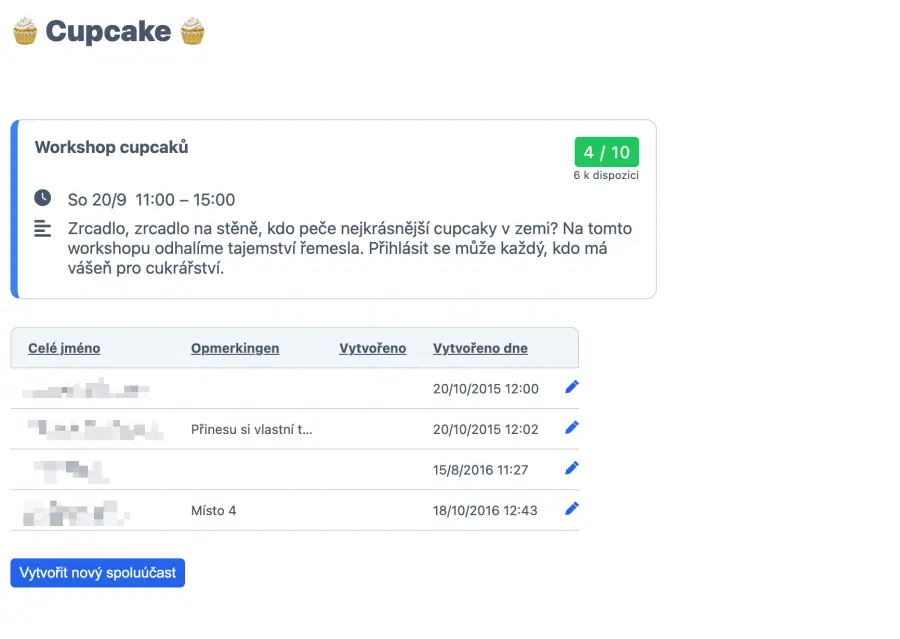
Task: Click the edit pencil for the 20/10/2015 12:00 row
Action: [572, 387]
